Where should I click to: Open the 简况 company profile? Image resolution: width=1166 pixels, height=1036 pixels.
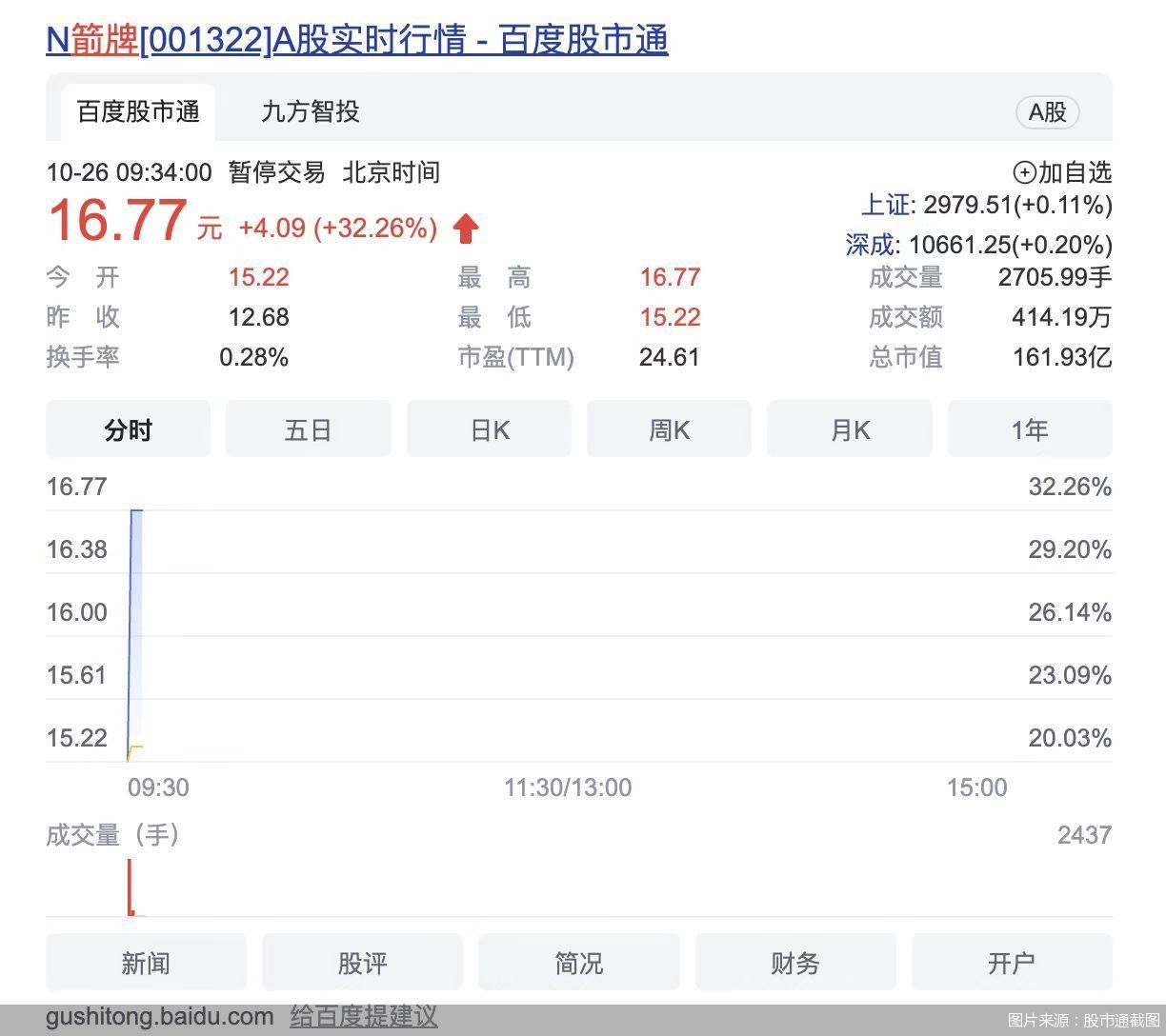click(578, 963)
